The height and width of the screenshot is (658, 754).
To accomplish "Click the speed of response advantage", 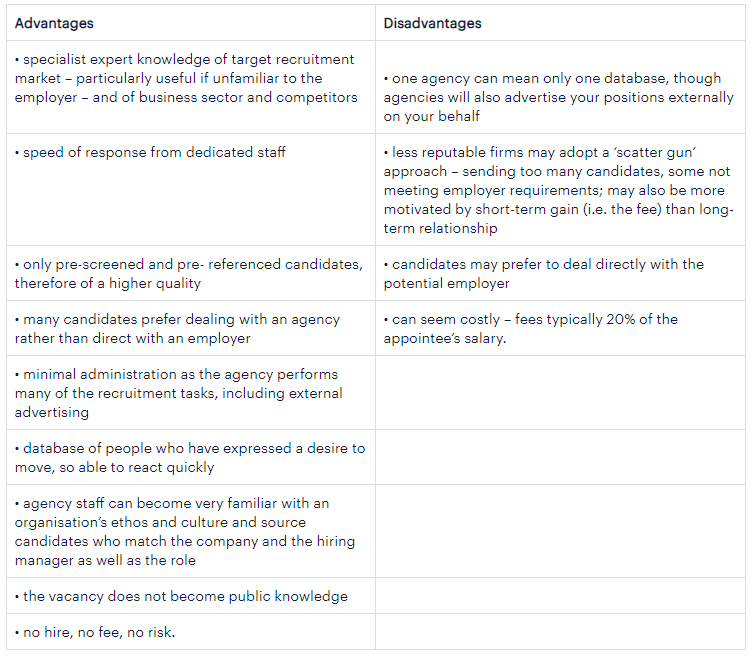I will 150,152.
